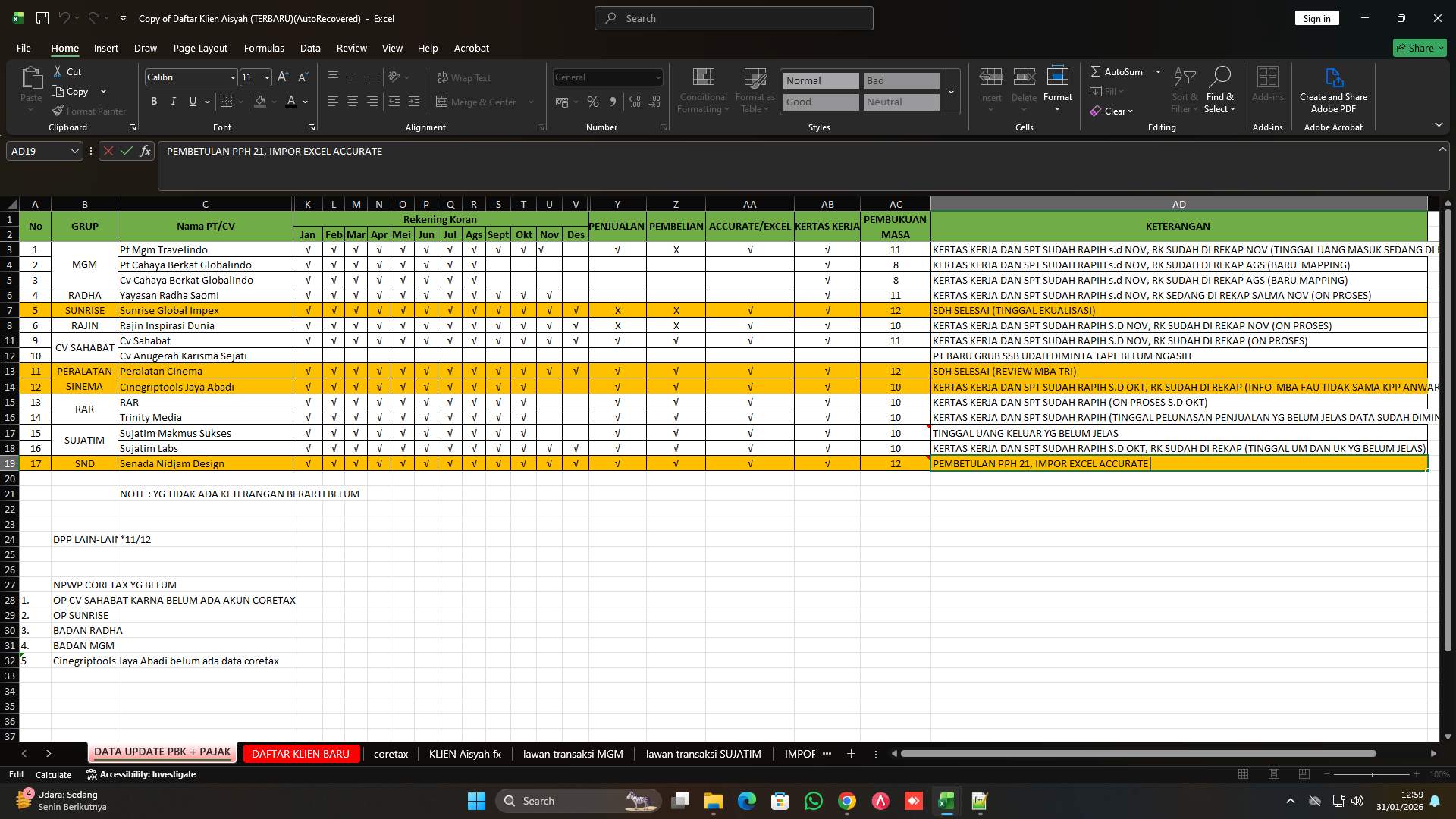Click the Sign in button
Image resolution: width=1456 pixels, height=819 pixels.
(x=1316, y=17)
